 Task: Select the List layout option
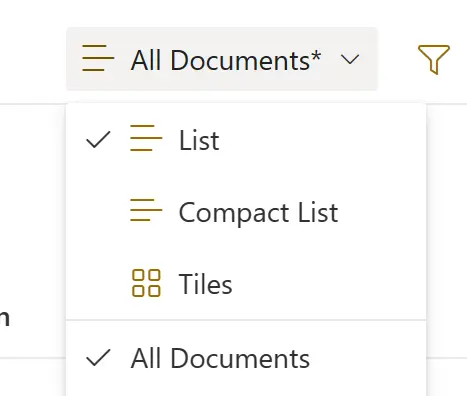click(246, 139)
